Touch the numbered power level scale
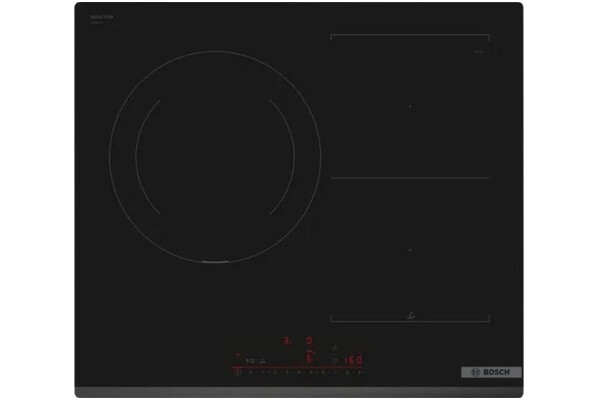The image size is (600, 400). 305,372
